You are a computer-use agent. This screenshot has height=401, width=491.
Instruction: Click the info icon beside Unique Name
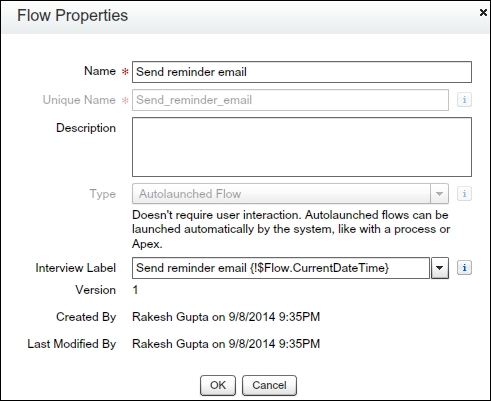(464, 100)
